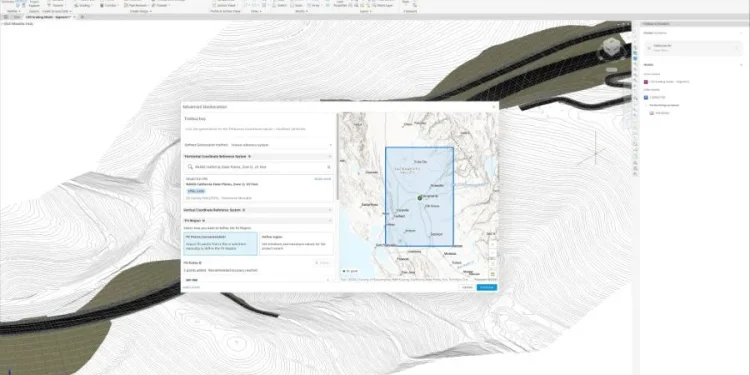Image resolution: width=750 pixels, height=375 pixels.
Task: Collapse Horizontal Coordinate Reference System section
Action: tap(330, 156)
